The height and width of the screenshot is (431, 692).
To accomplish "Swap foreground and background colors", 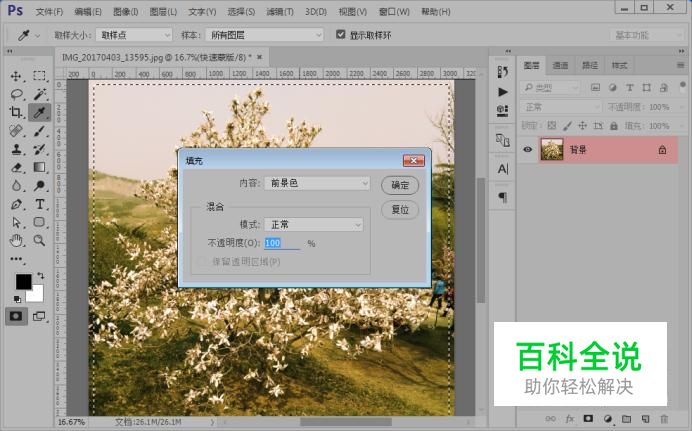I will pos(41,276).
